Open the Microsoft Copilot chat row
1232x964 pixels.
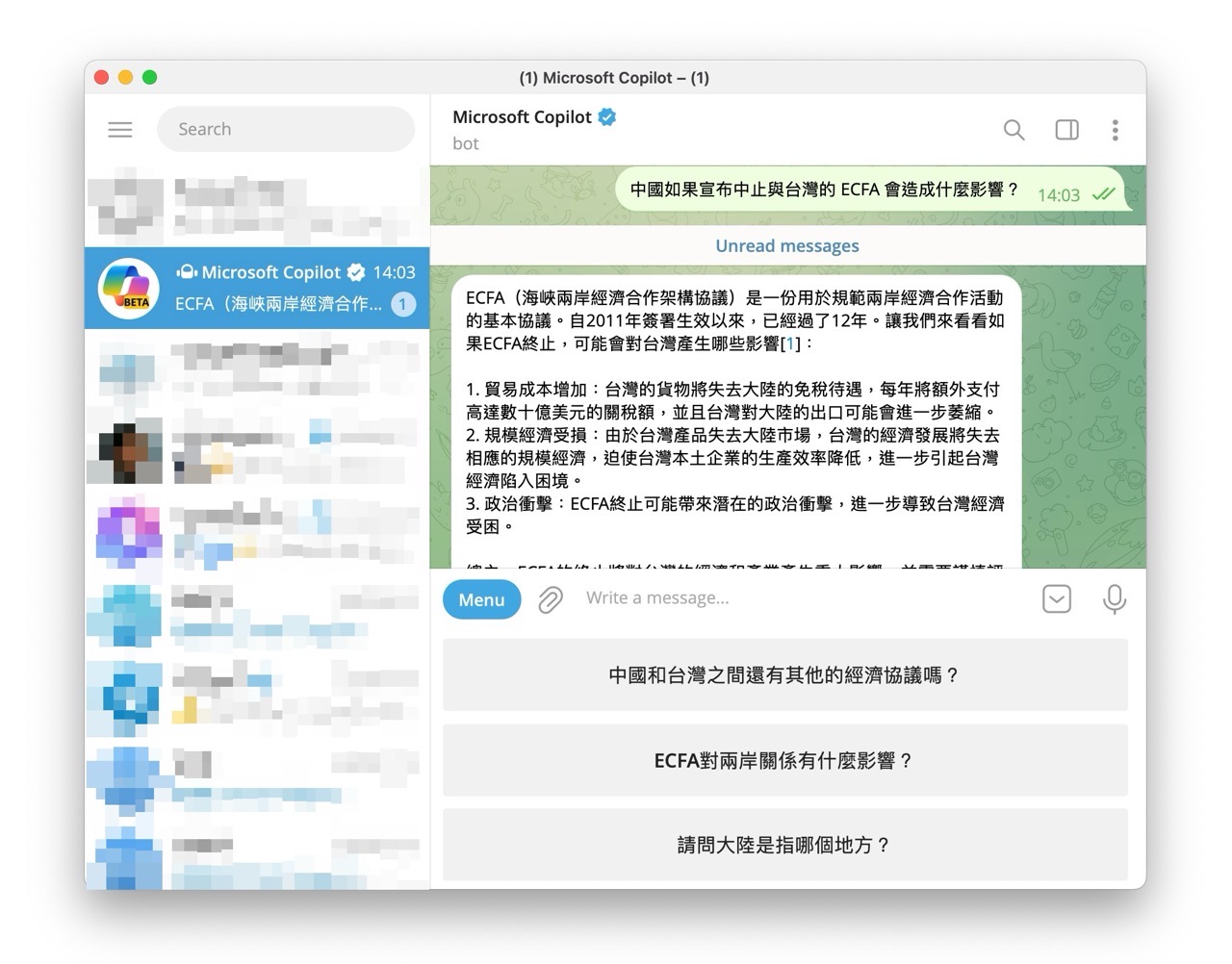point(257,288)
